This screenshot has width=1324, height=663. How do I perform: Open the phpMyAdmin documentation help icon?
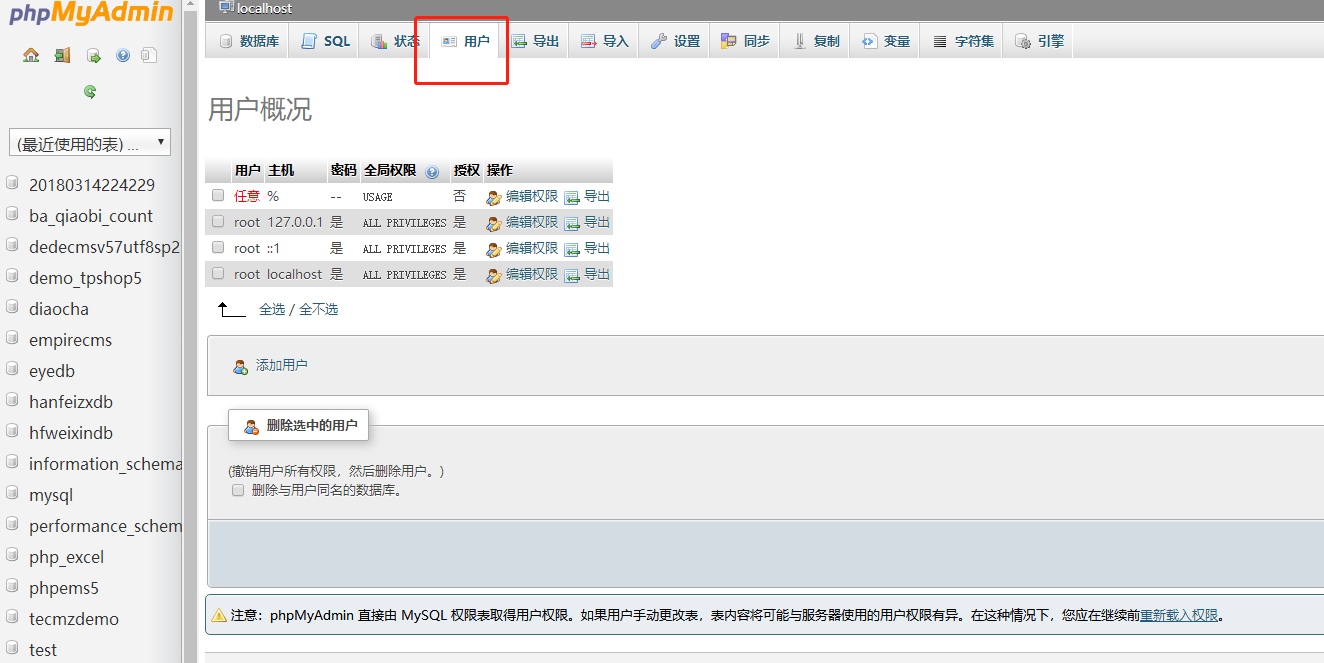pyautogui.click(x=123, y=55)
